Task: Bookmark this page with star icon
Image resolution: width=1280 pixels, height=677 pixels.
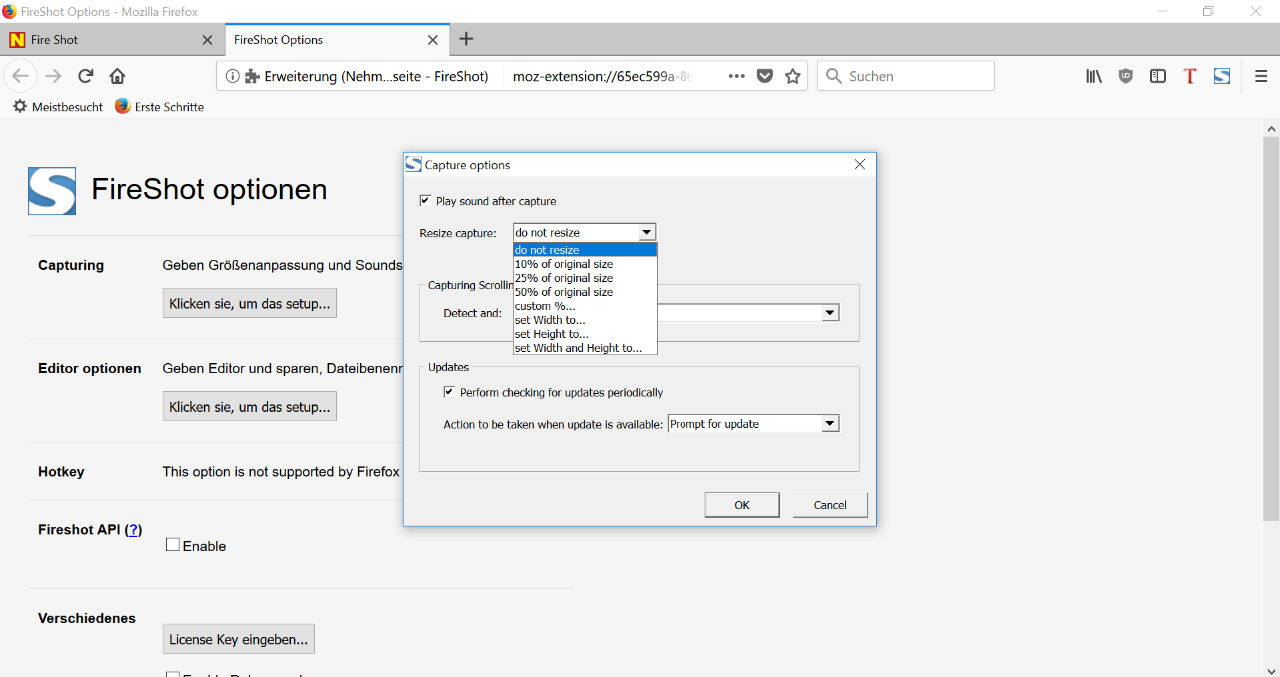Action: [x=793, y=76]
